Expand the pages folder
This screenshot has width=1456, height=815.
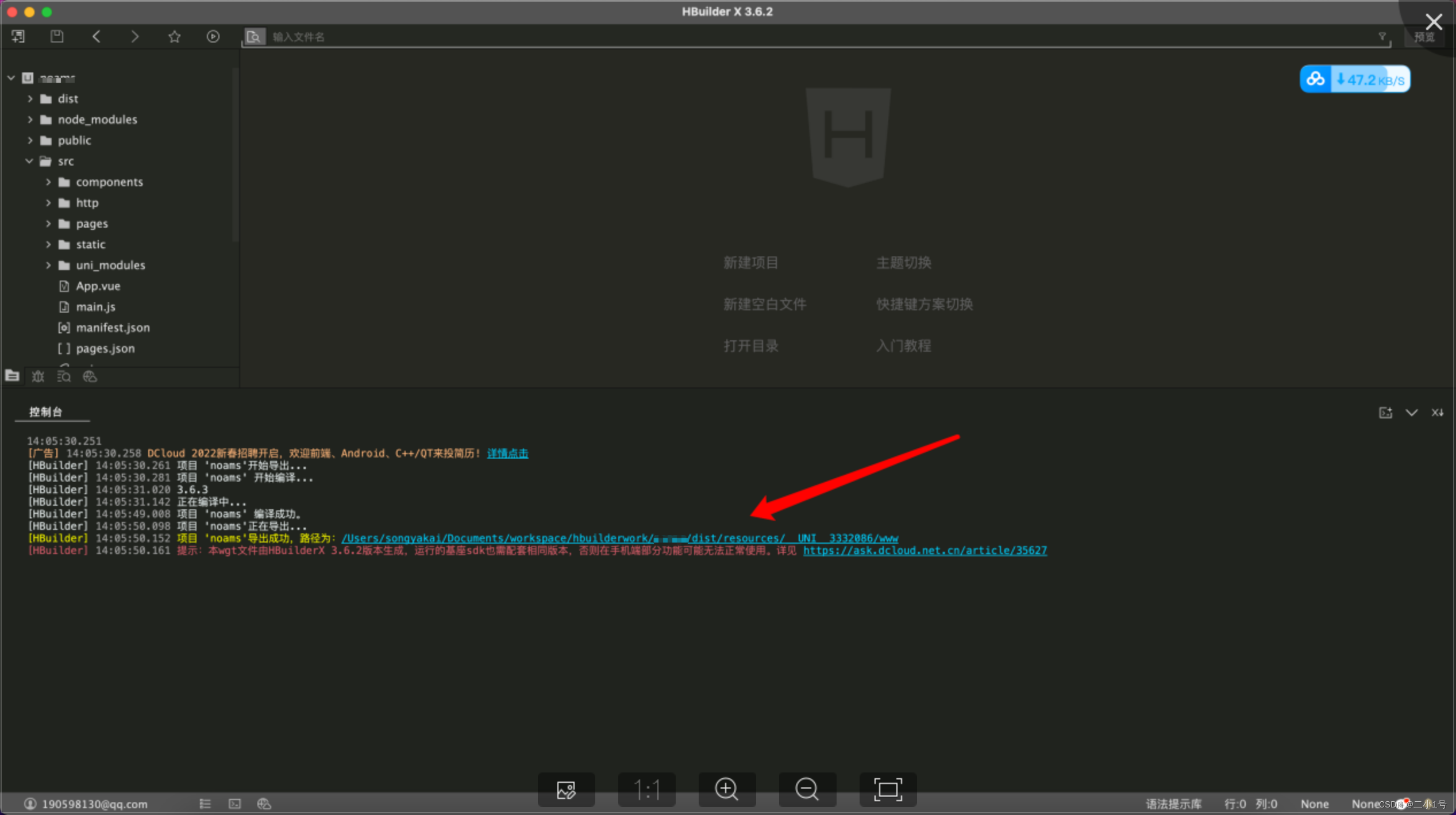coord(48,224)
